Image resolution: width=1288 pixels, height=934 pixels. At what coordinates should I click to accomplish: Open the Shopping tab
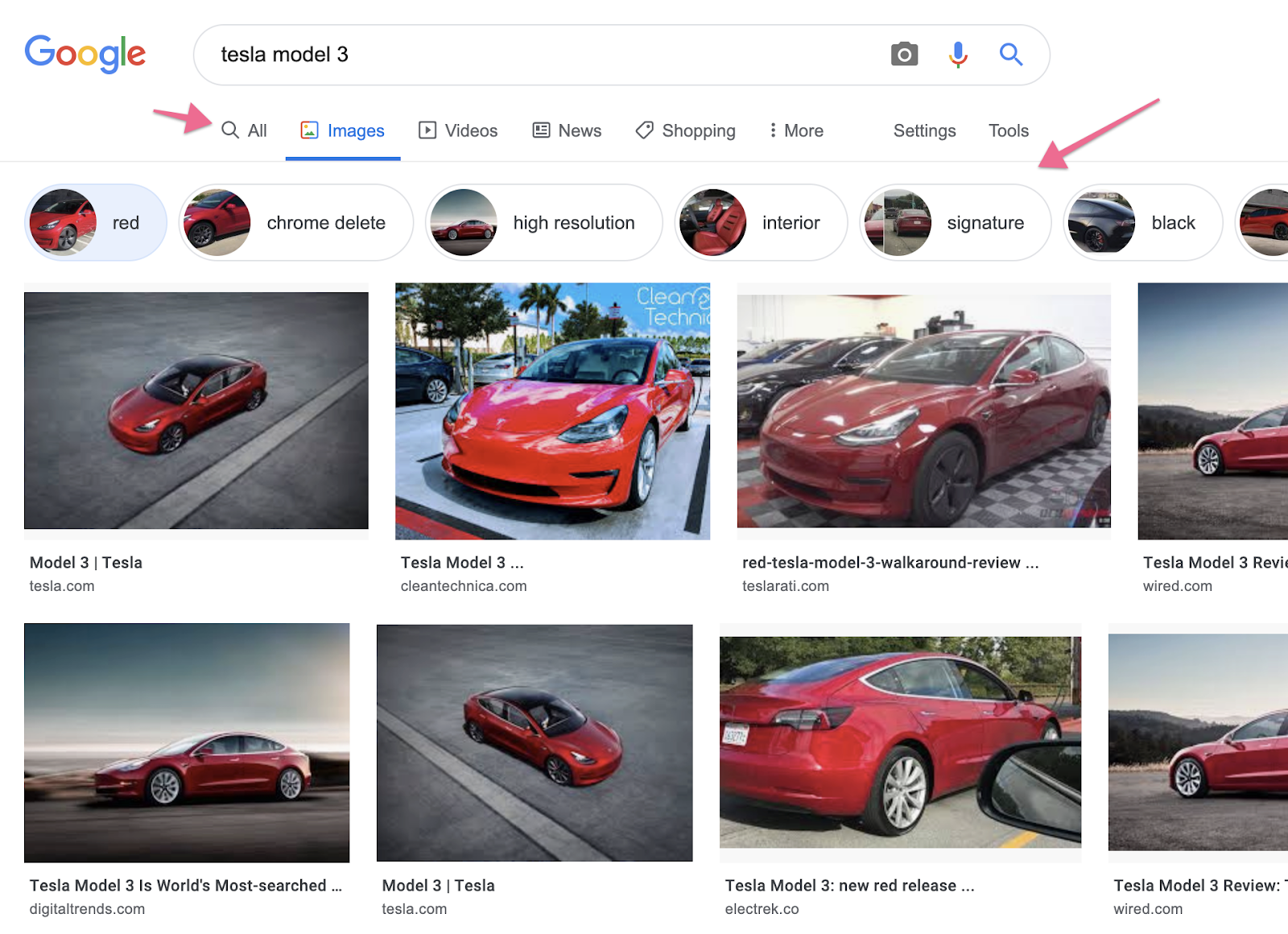coord(686,130)
